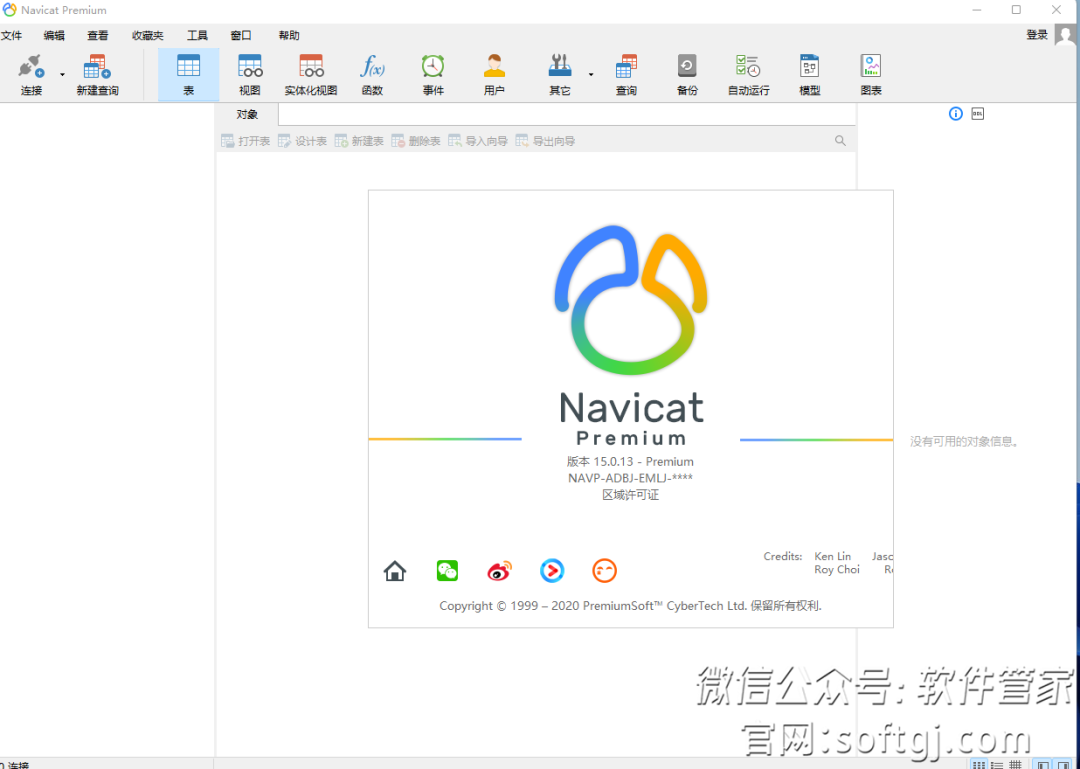Screen dimensions: 1080x769
Task: Open the Charts (图表) toolbar icon
Action: click(871, 66)
